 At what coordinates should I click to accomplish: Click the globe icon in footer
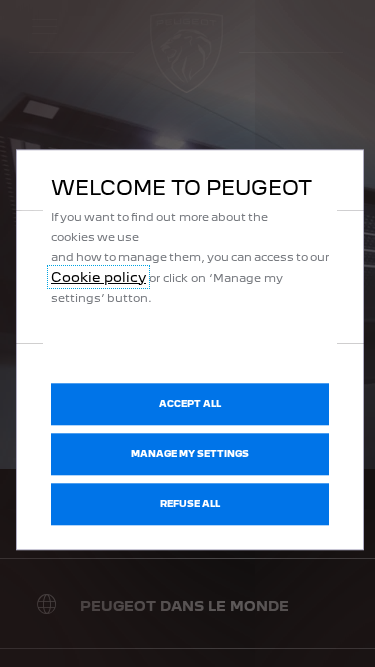coord(46,604)
